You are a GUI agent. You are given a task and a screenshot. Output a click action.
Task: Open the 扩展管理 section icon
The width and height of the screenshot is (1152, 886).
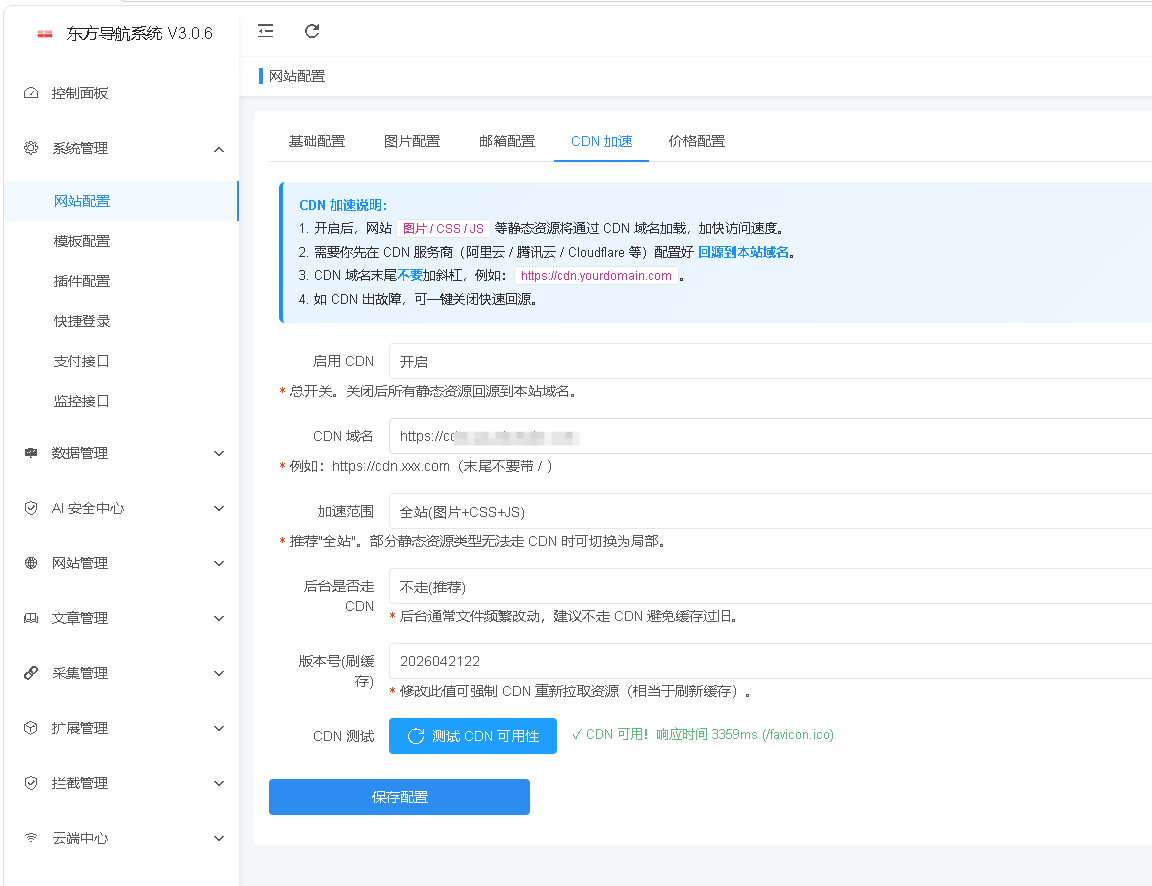(x=30, y=727)
